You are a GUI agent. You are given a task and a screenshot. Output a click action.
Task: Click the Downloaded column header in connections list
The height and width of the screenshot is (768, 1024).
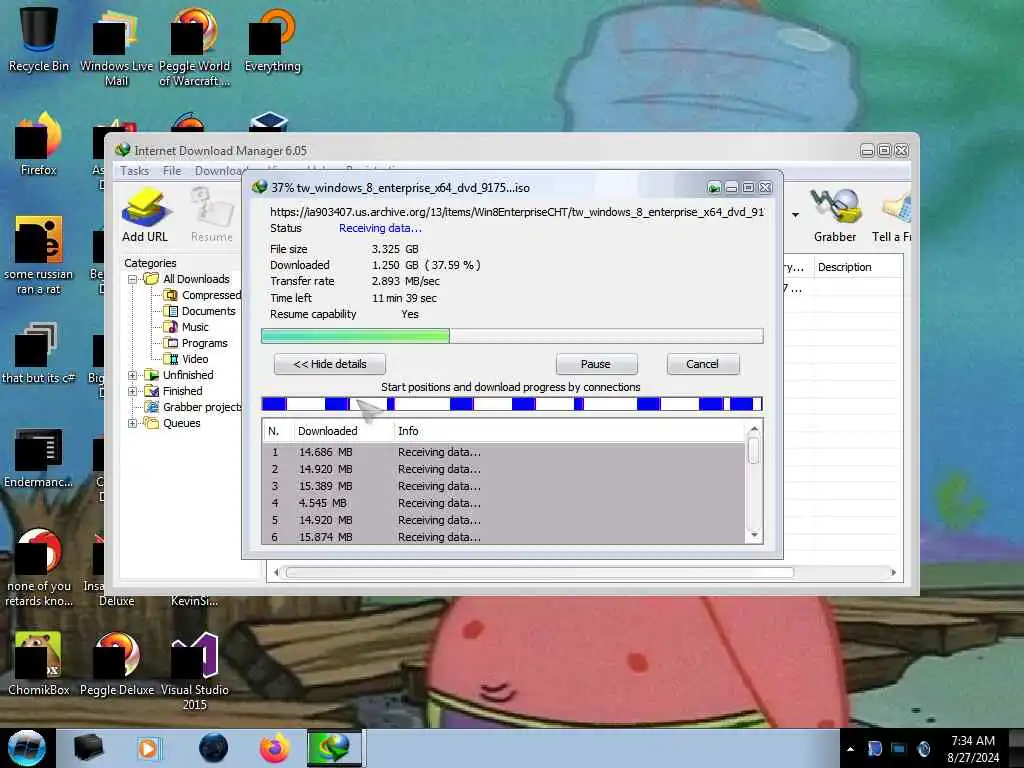tap(343, 431)
